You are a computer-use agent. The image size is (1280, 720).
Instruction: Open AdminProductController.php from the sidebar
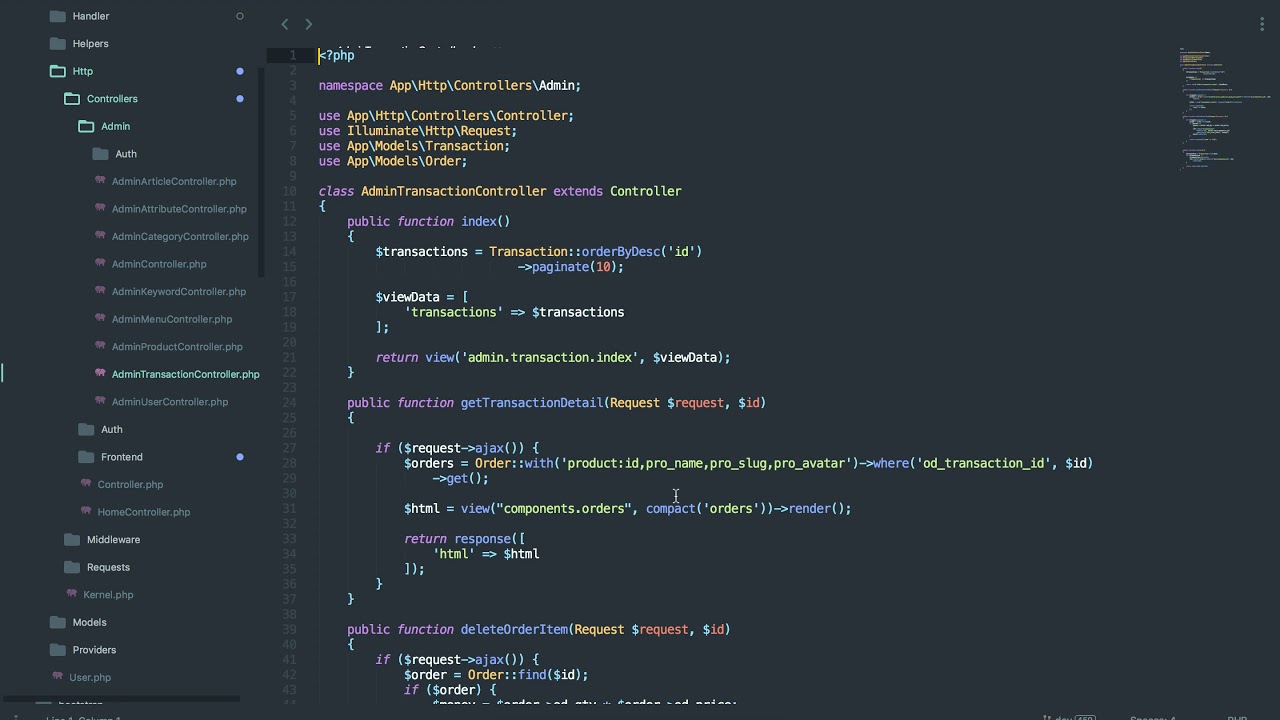point(177,347)
